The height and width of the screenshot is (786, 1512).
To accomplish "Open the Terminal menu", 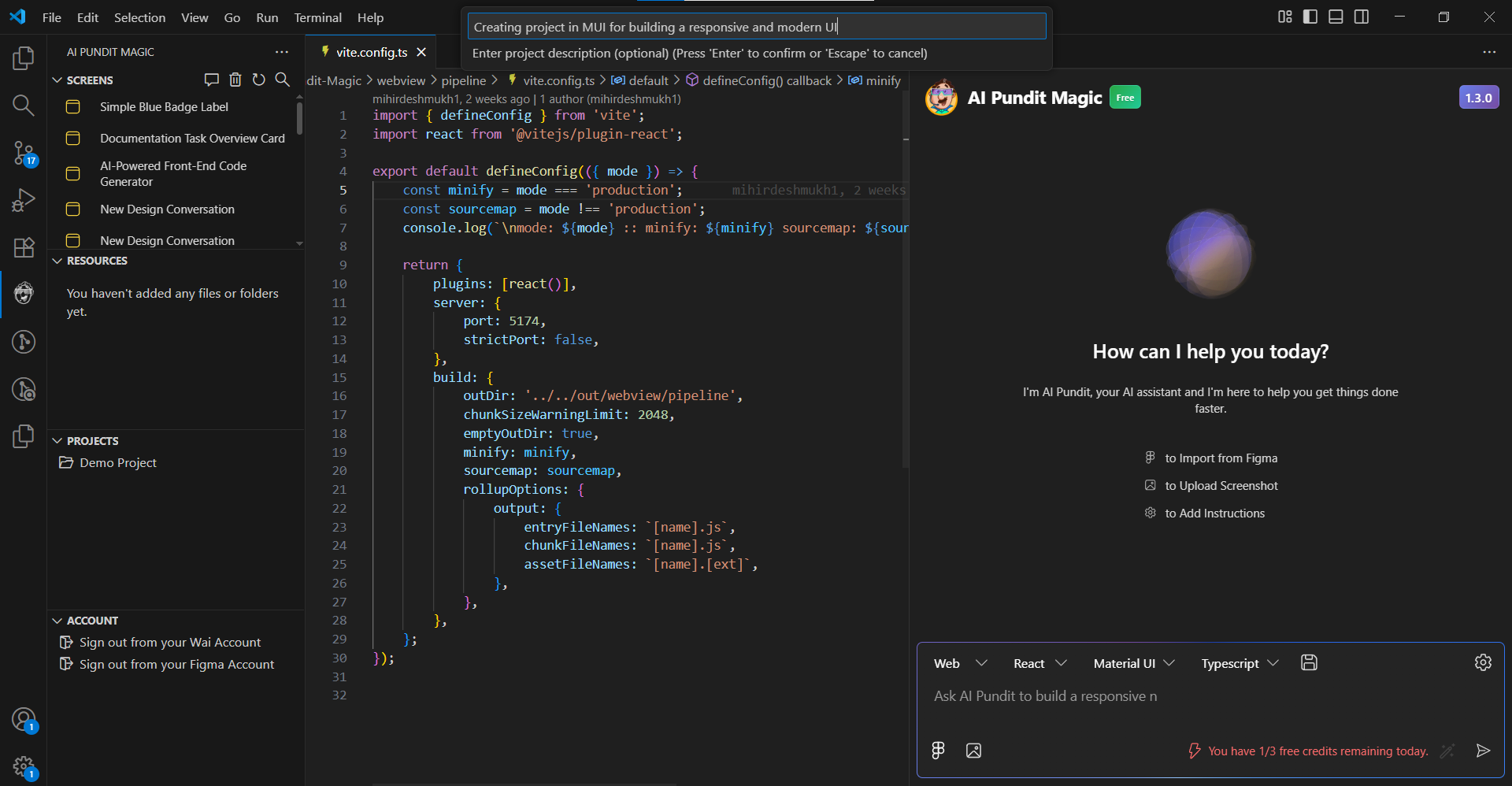I will [x=317, y=17].
